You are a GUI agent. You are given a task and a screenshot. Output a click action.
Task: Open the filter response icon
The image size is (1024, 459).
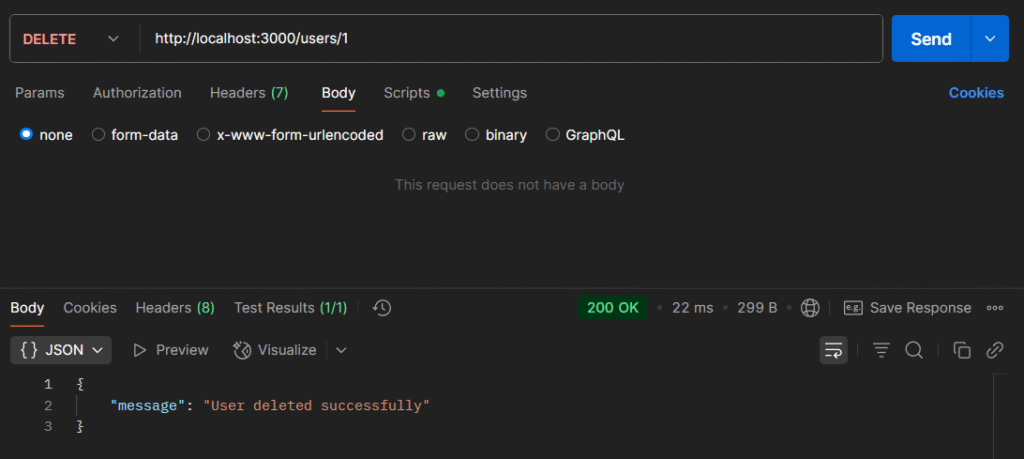[x=882, y=351]
